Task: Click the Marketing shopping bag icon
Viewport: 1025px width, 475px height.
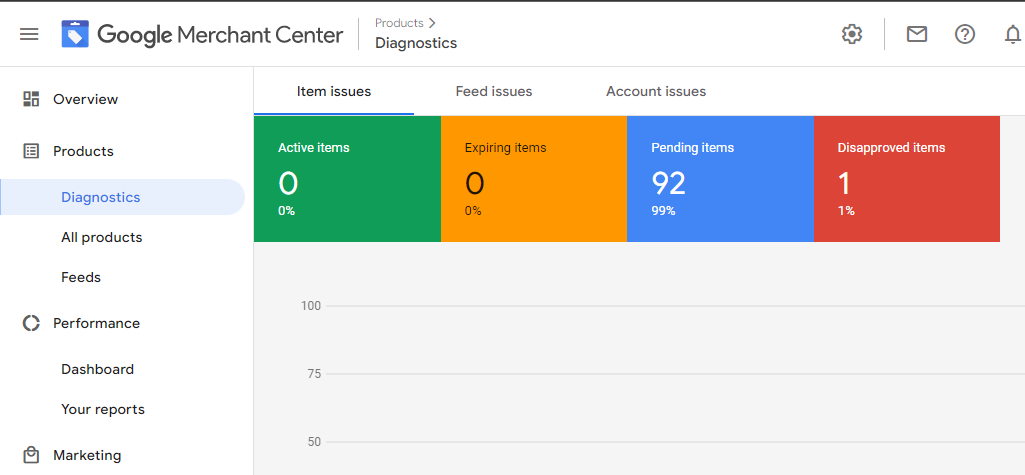Action: tap(31, 454)
